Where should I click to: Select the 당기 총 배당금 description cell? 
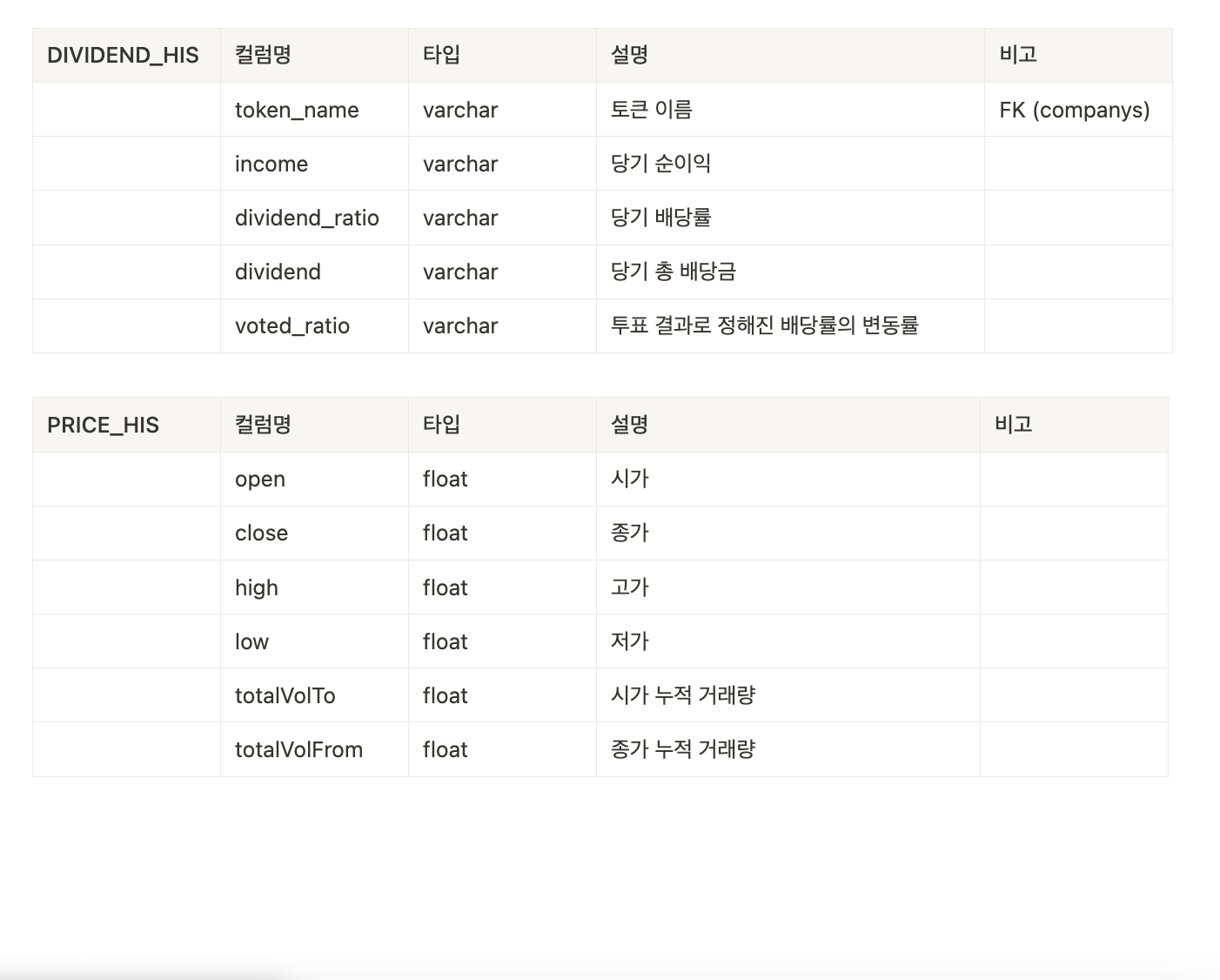click(x=790, y=272)
